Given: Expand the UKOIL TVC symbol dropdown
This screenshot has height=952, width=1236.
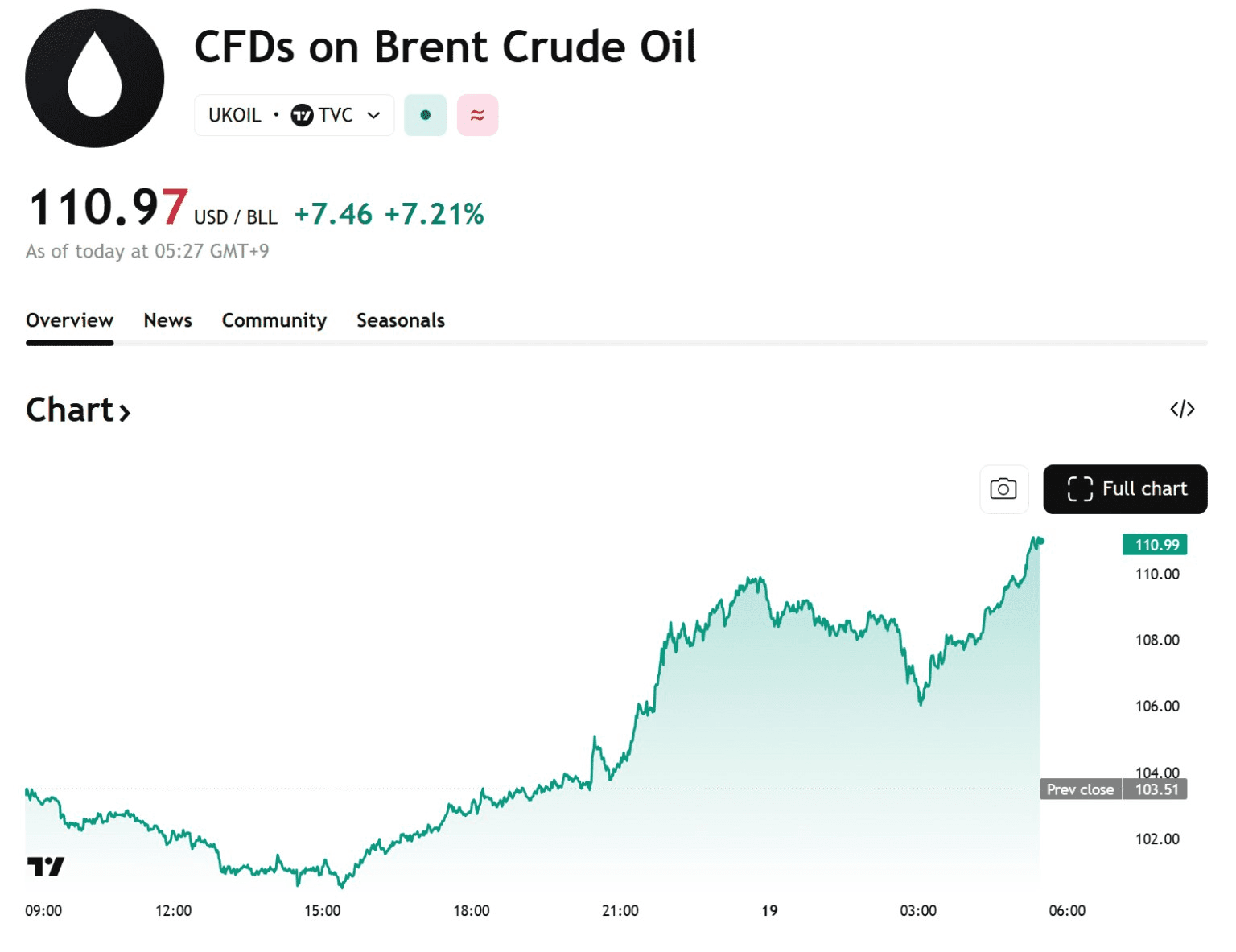Looking at the screenshot, I should (x=373, y=116).
